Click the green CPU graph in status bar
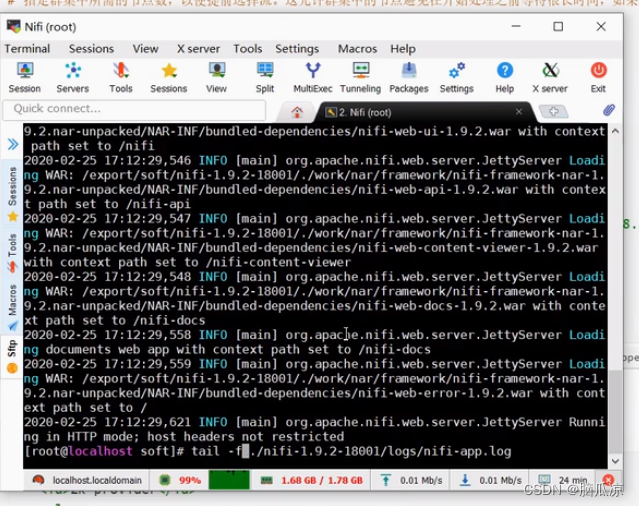Viewport: 639px width, 506px height. point(229,480)
